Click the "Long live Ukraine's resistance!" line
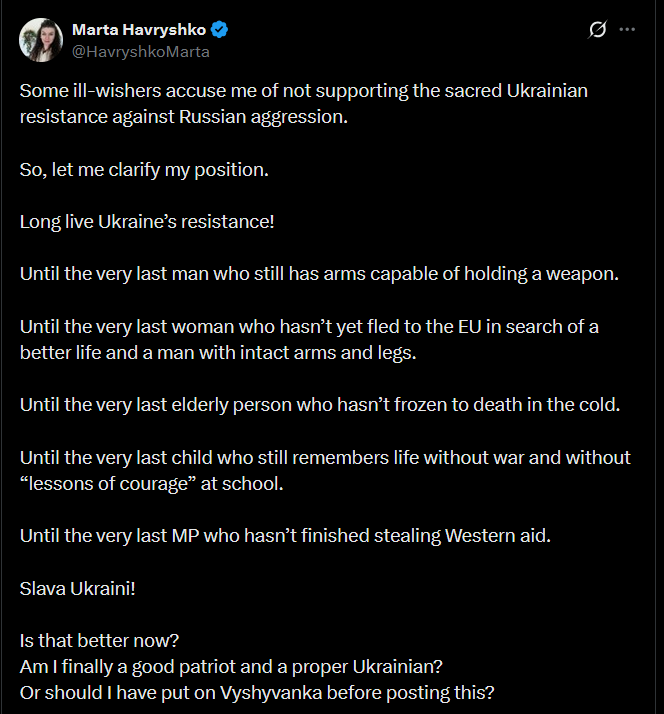Image resolution: width=664 pixels, height=714 pixels. (x=147, y=221)
